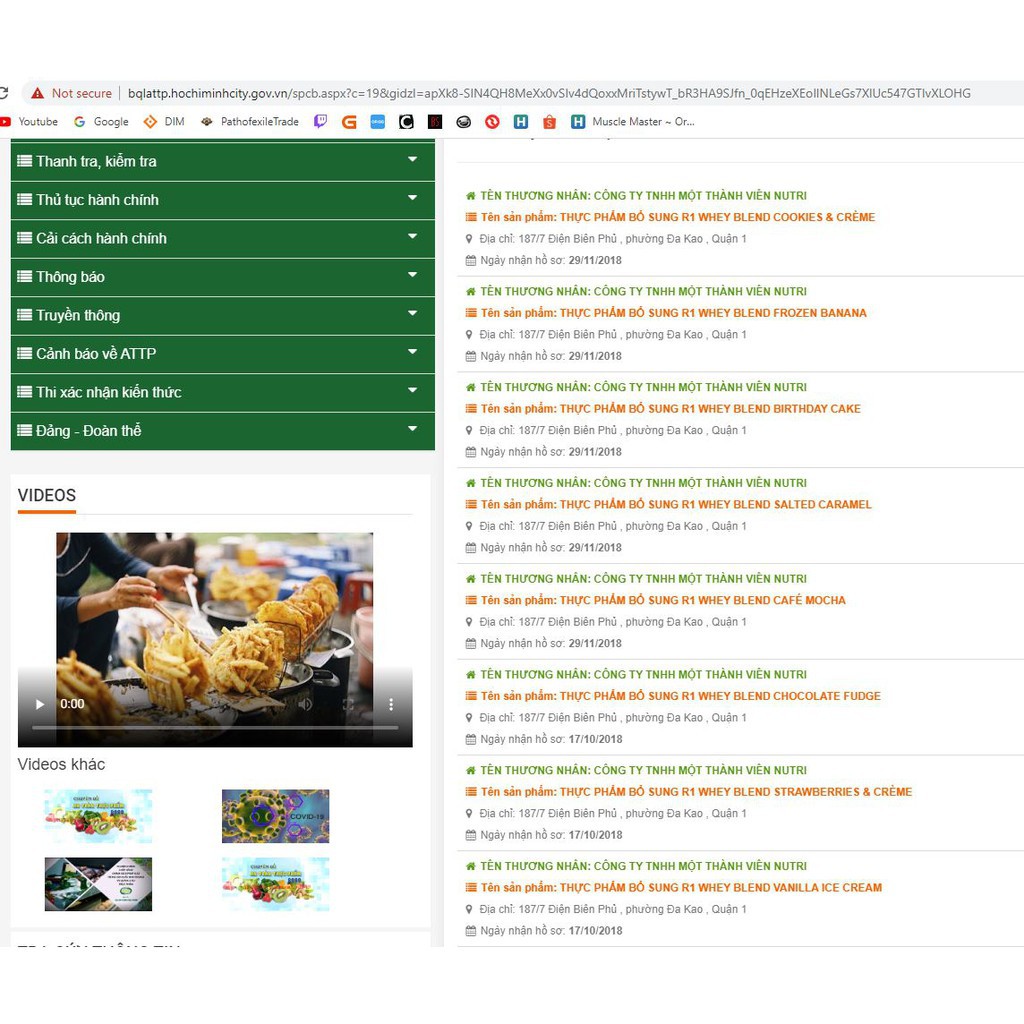Click house icon above VANILLA ICE CREAM
Viewport: 1024px width, 1024px height.
[x=470, y=866]
